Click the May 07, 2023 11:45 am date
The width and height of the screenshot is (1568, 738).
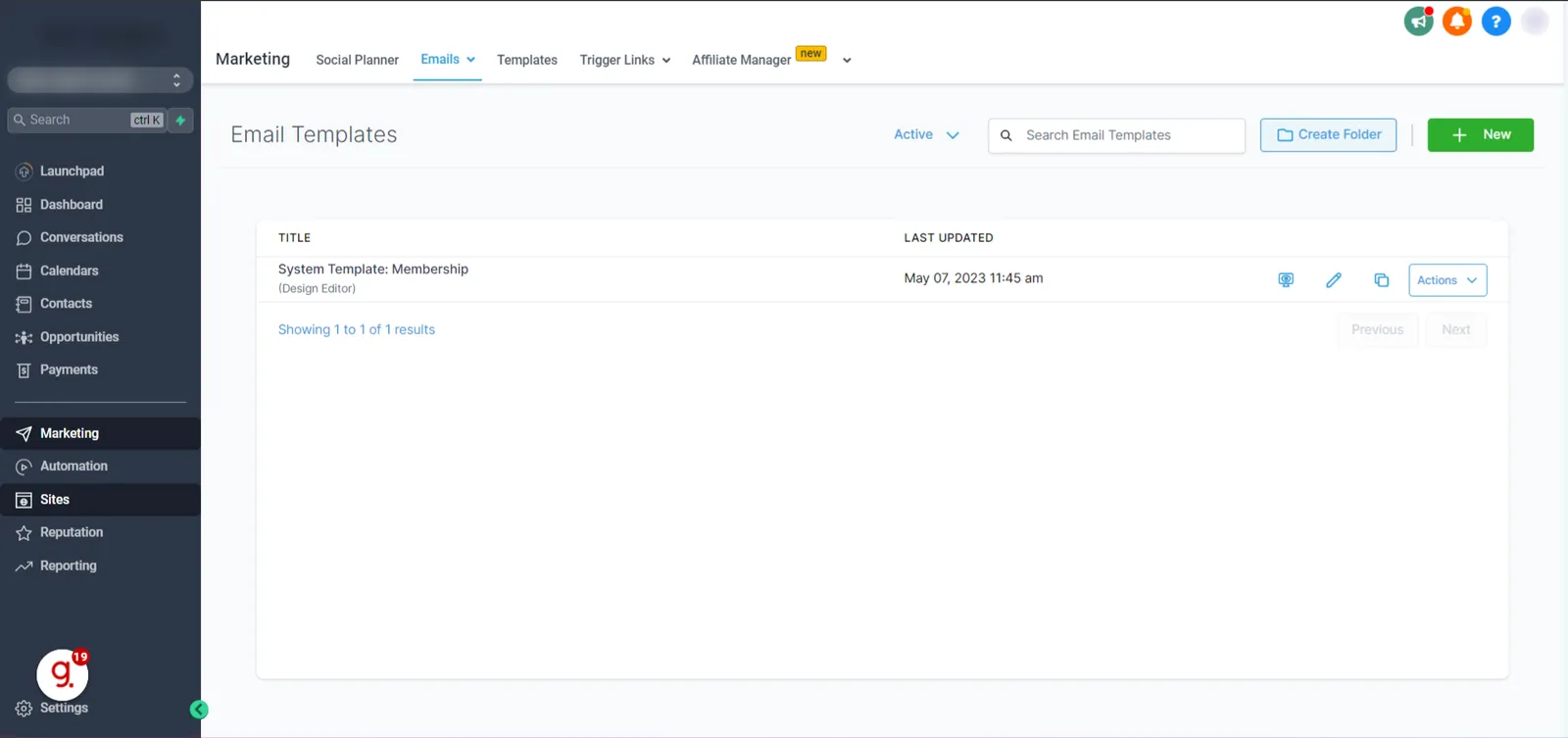point(973,278)
